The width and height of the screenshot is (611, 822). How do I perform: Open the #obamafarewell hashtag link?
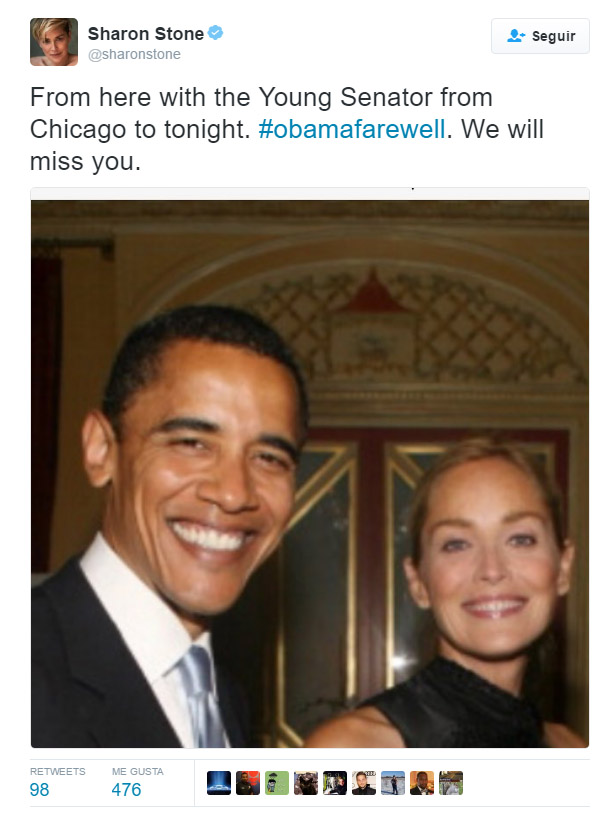tap(352, 129)
